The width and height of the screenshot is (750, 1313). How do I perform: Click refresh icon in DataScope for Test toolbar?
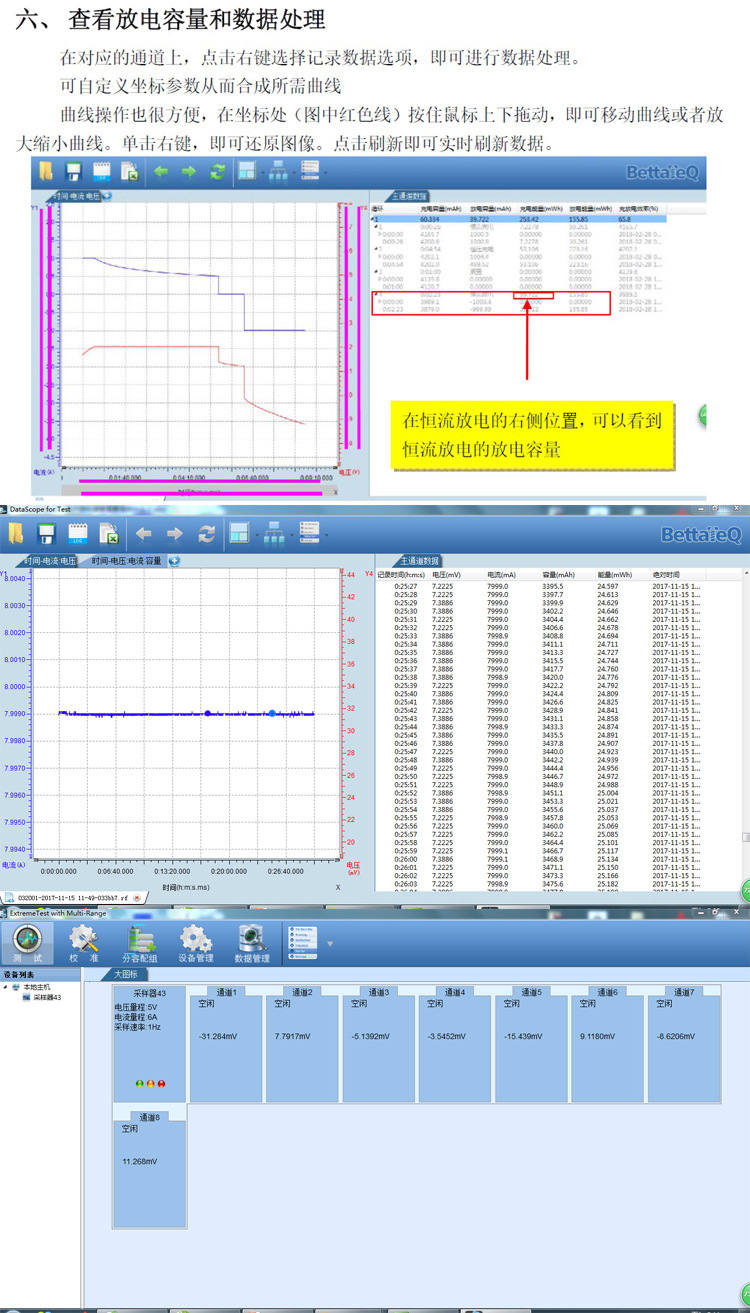[206, 534]
